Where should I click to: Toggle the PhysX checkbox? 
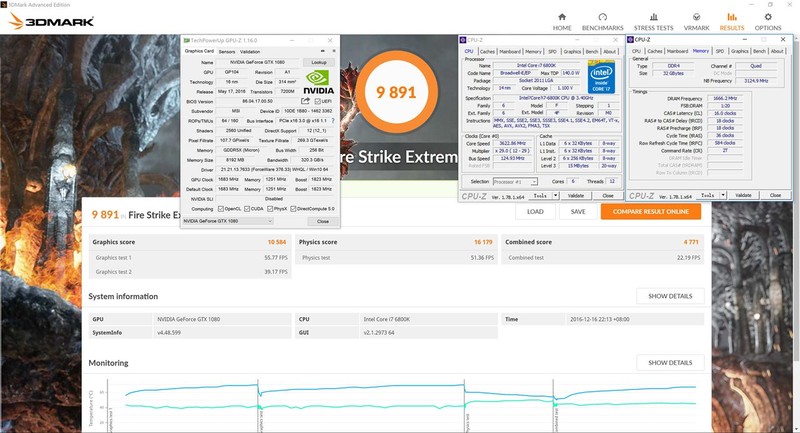(x=269, y=208)
